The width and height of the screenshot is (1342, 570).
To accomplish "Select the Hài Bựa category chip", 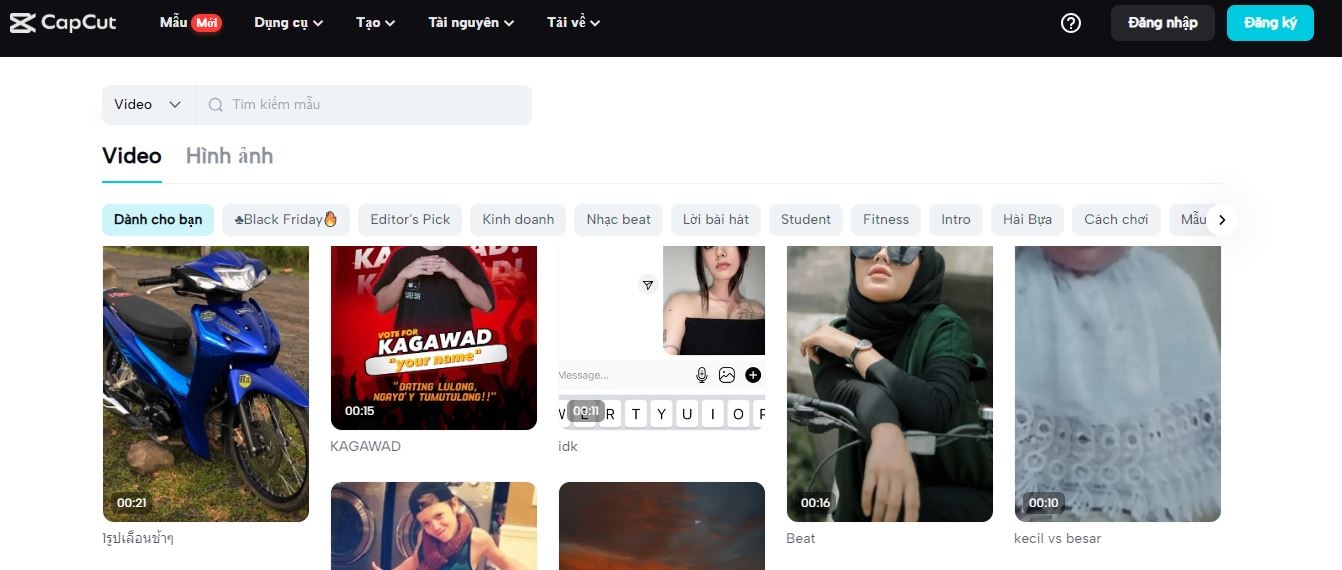I will pyautogui.click(x=1027, y=220).
